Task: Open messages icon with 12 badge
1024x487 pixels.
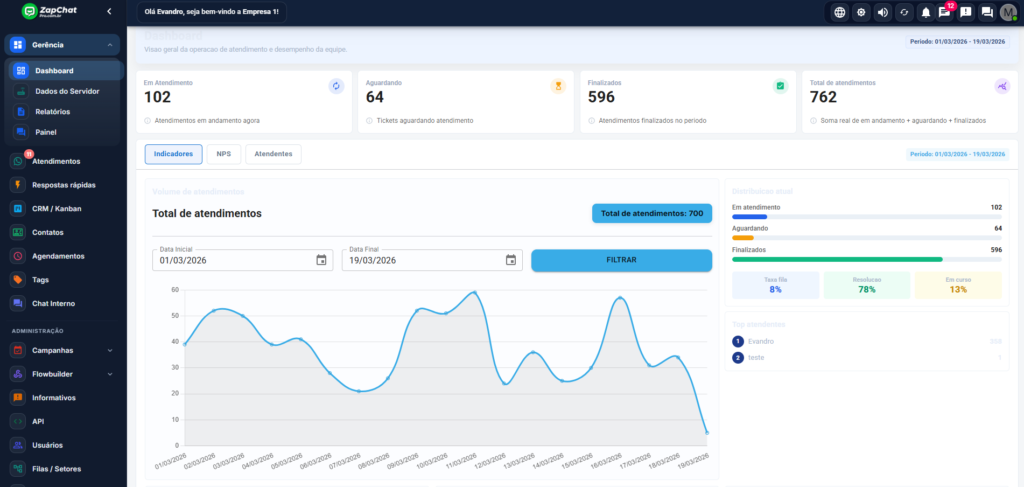Action: pos(944,12)
